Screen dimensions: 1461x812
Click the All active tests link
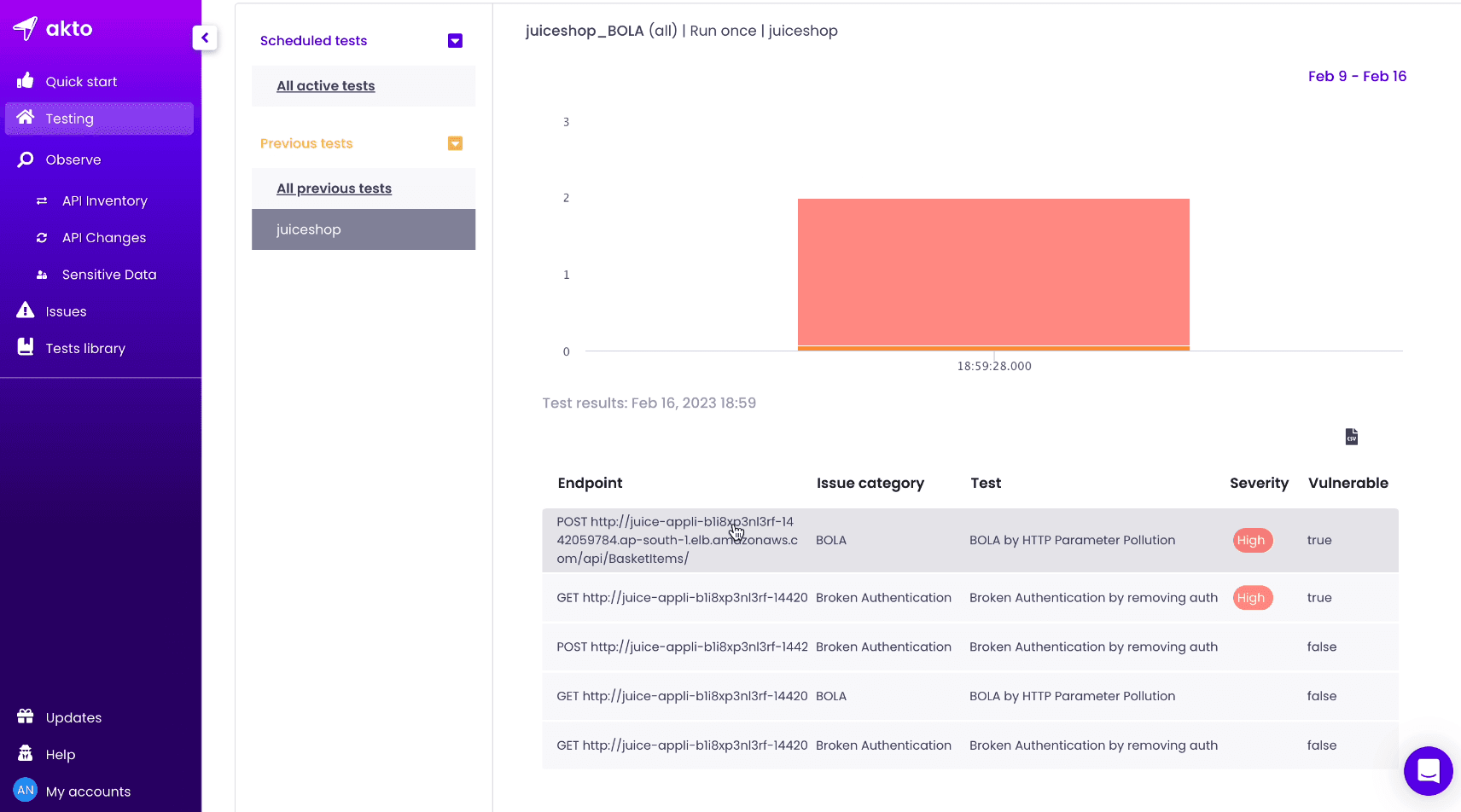click(x=326, y=86)
